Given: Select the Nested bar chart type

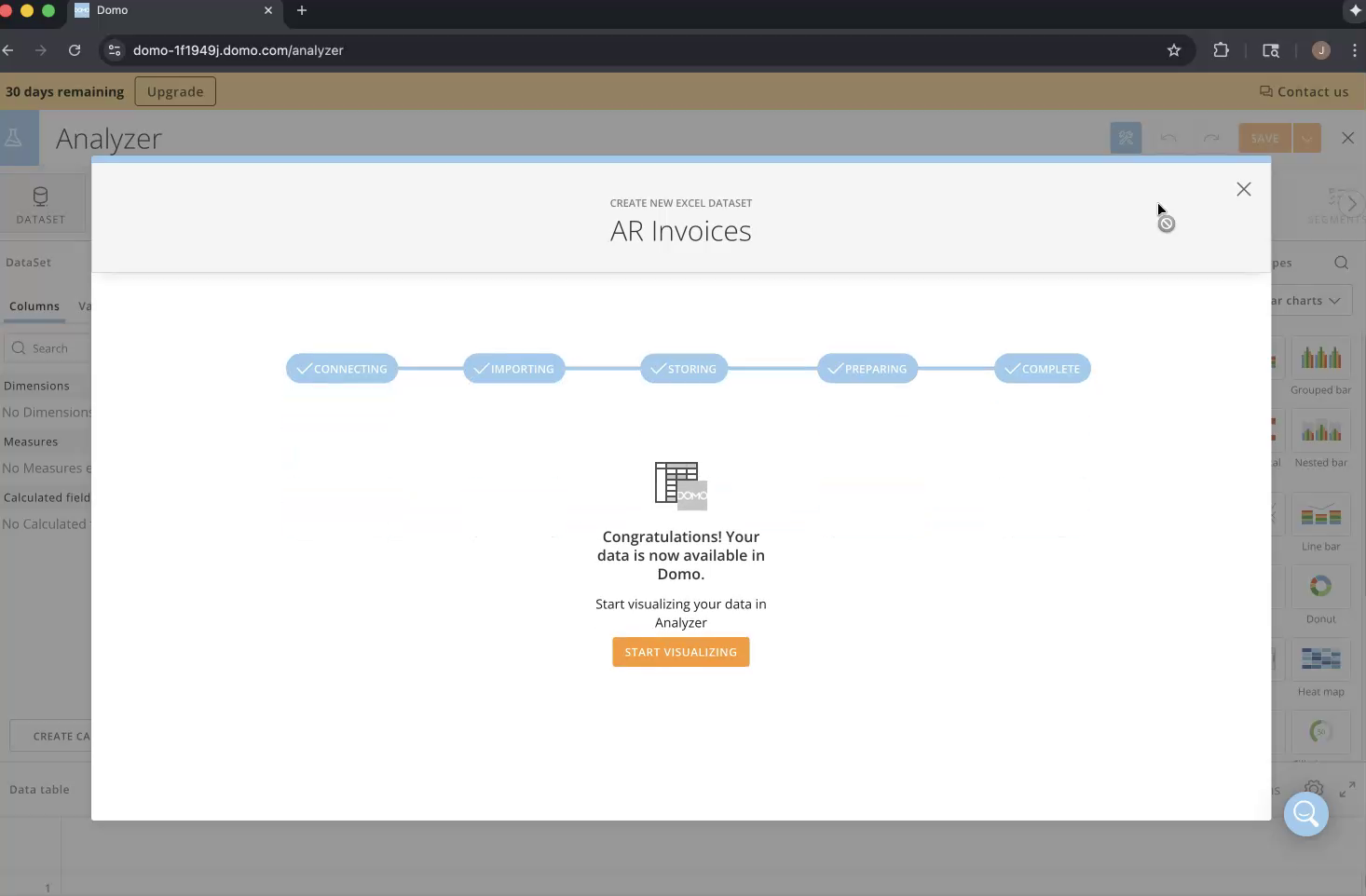Looking at the screenshot, I should 1320,441.
